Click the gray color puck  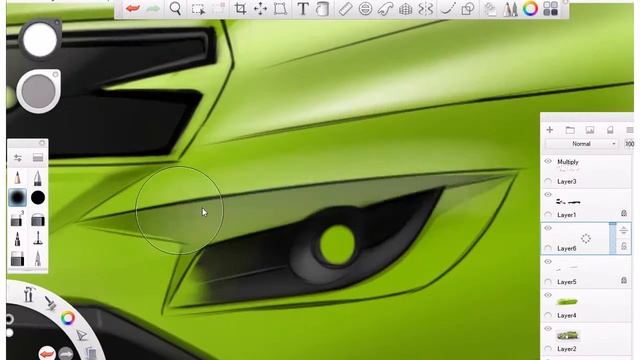[x=38, y=91]
